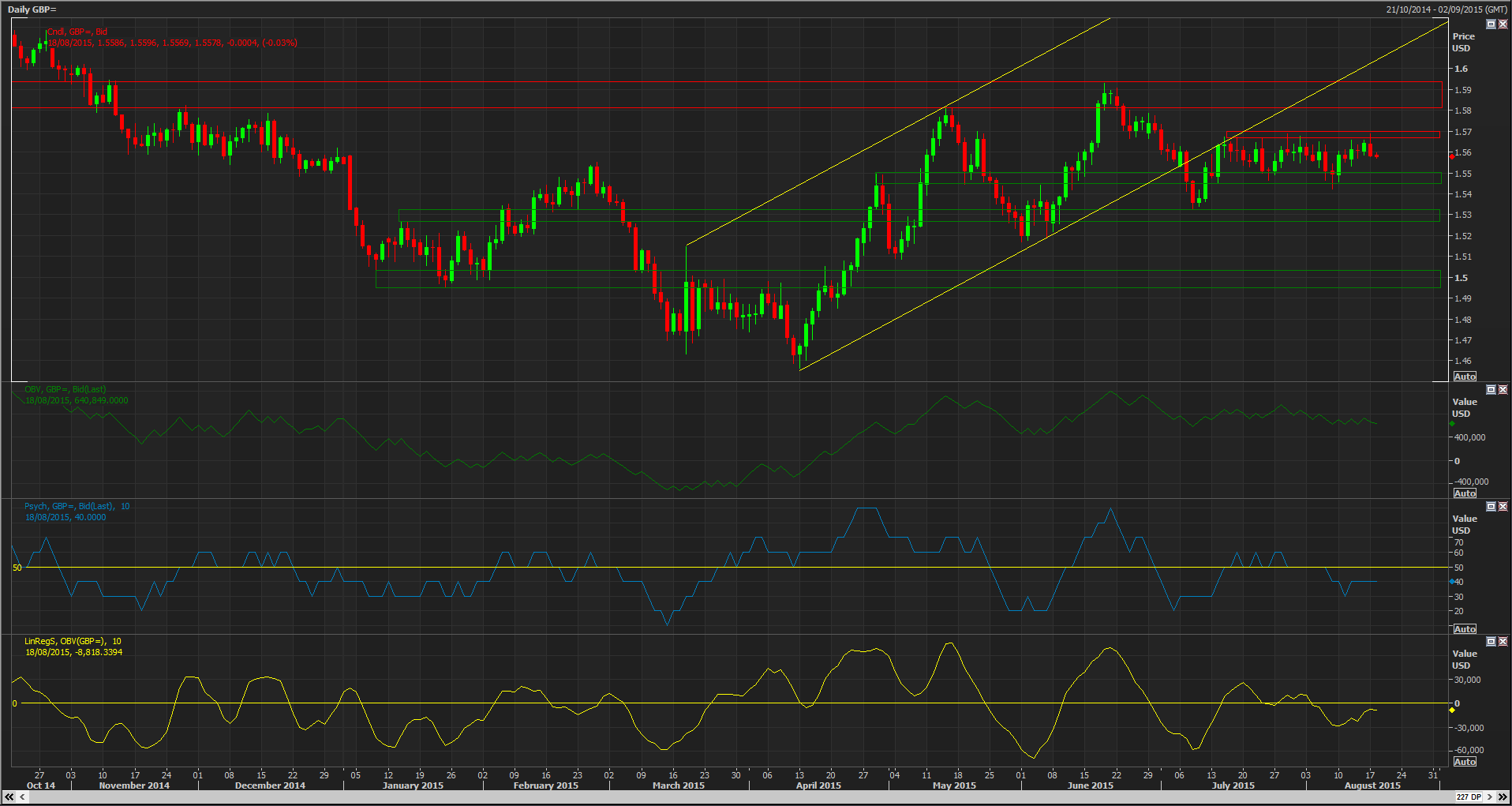This screenshot has height=806, width=1512.
Task: Click the August 2015 time axis label
Action: (x=1372, y=785)
